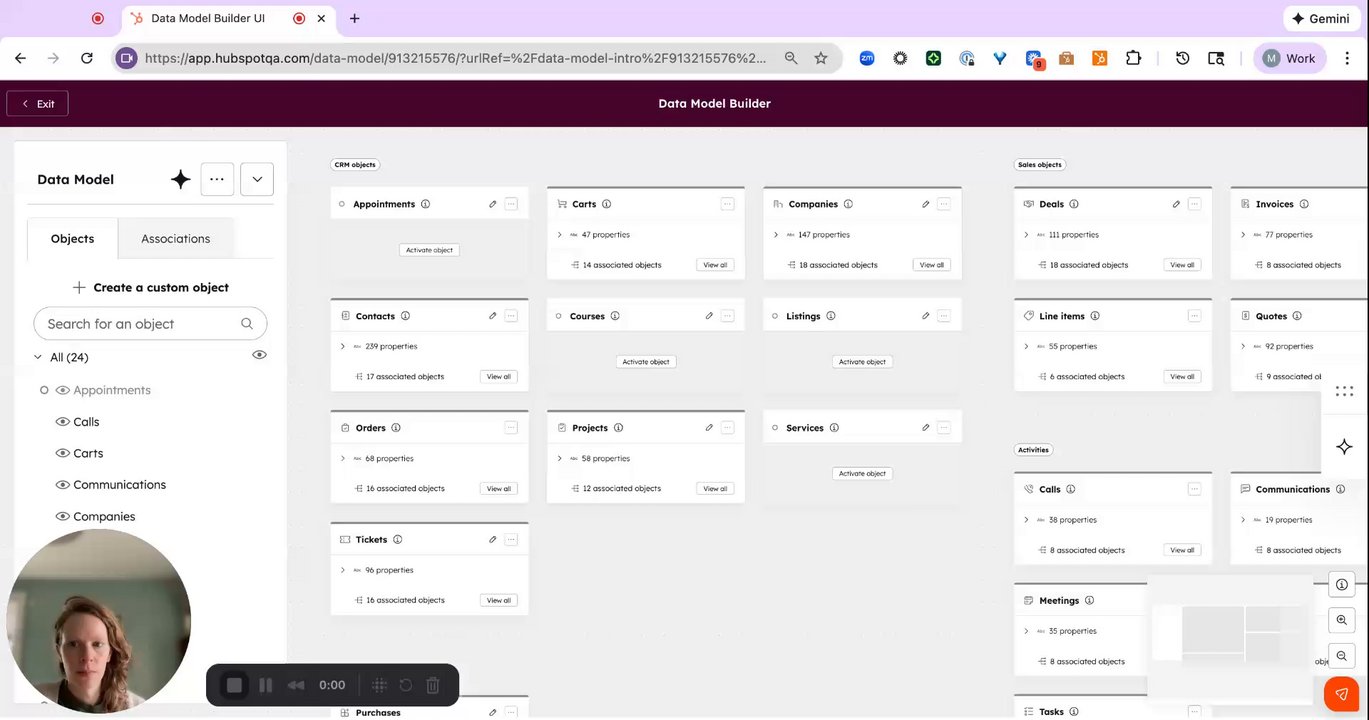Click the search magnifier in object search

pyautogui.click(x=247, y=324)
